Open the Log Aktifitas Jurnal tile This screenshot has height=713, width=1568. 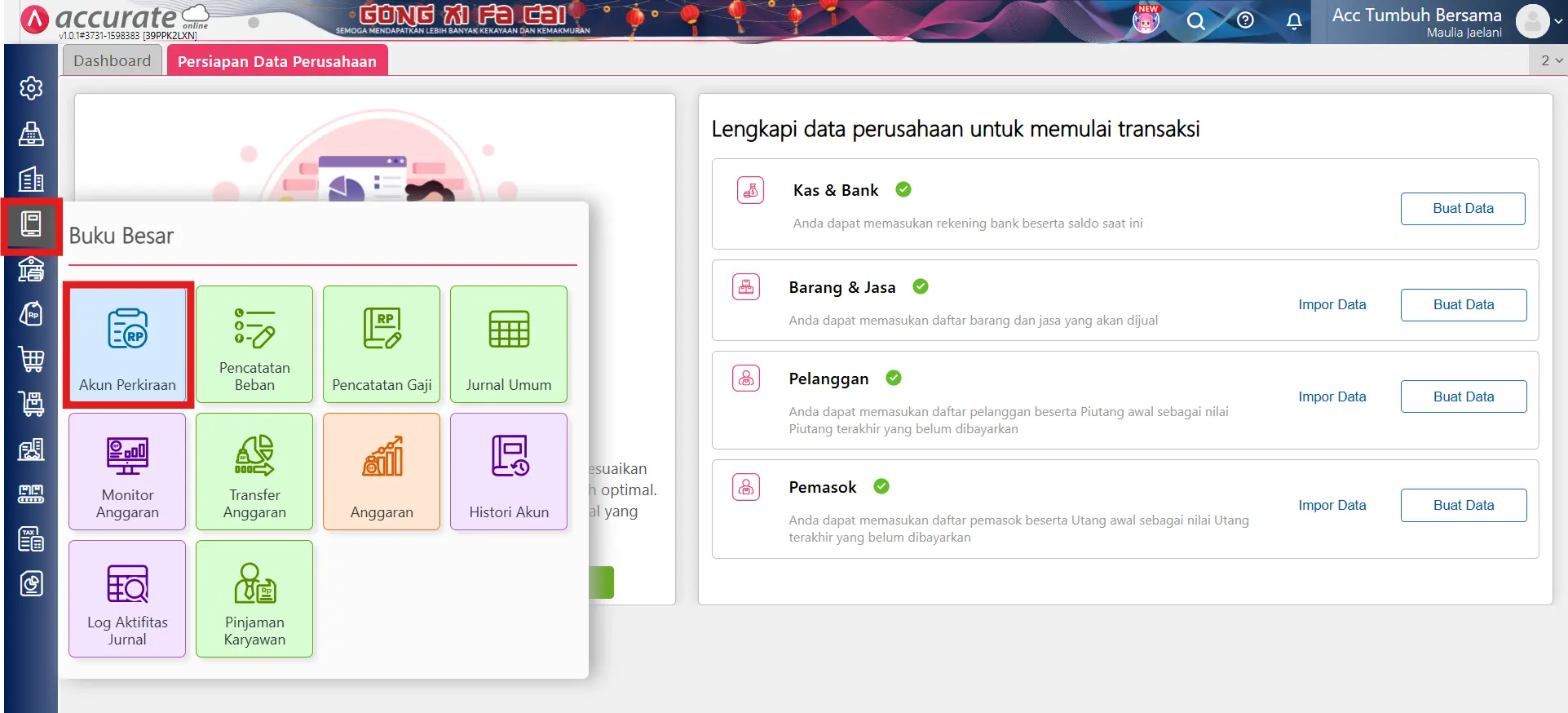coord(127,599)
